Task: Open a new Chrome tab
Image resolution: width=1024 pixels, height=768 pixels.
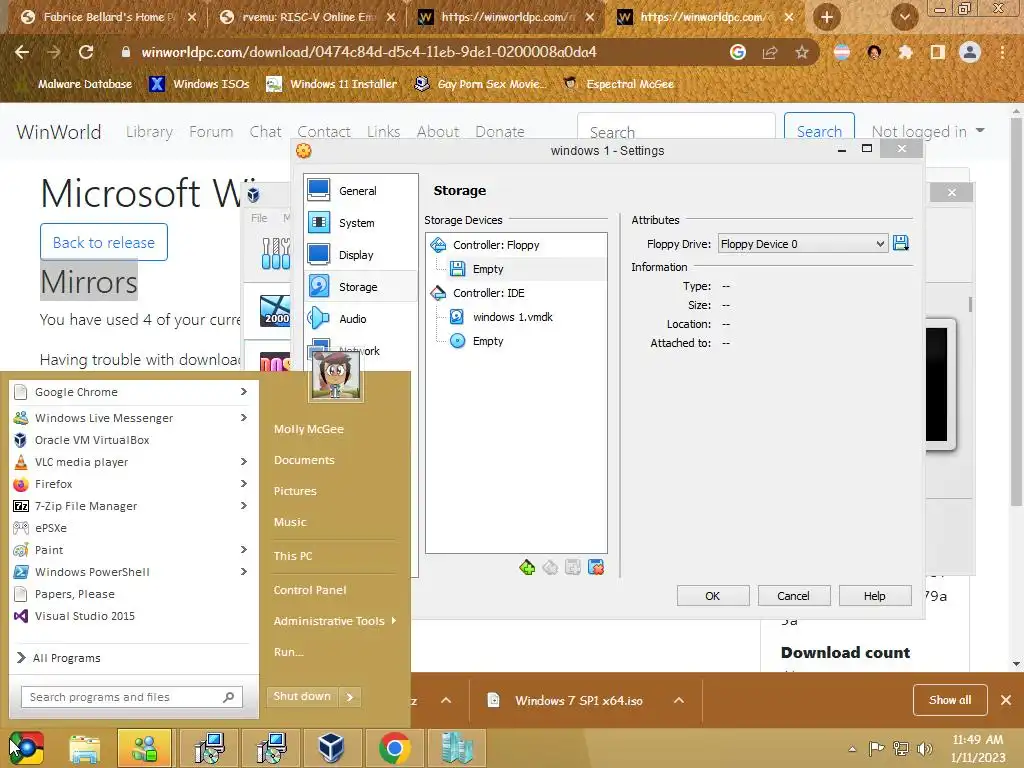Action: coord(827,17)
